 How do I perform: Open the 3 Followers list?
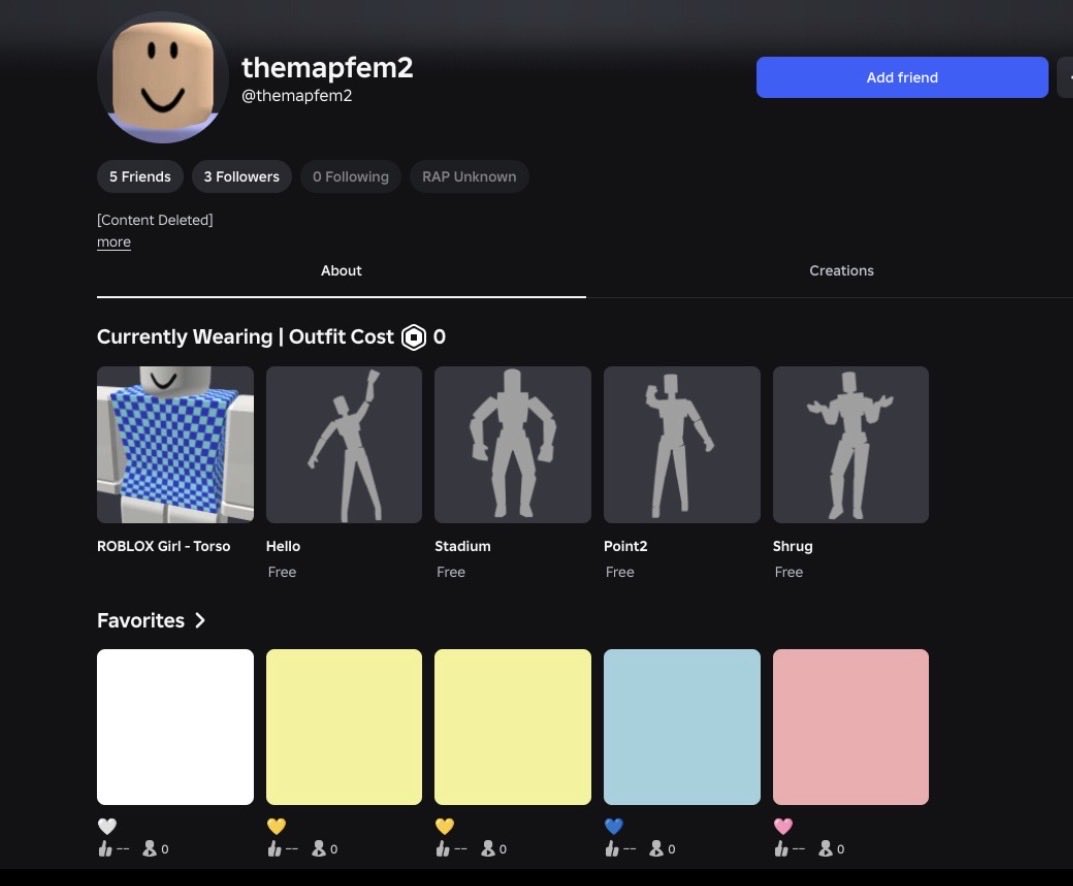point(242,177)
